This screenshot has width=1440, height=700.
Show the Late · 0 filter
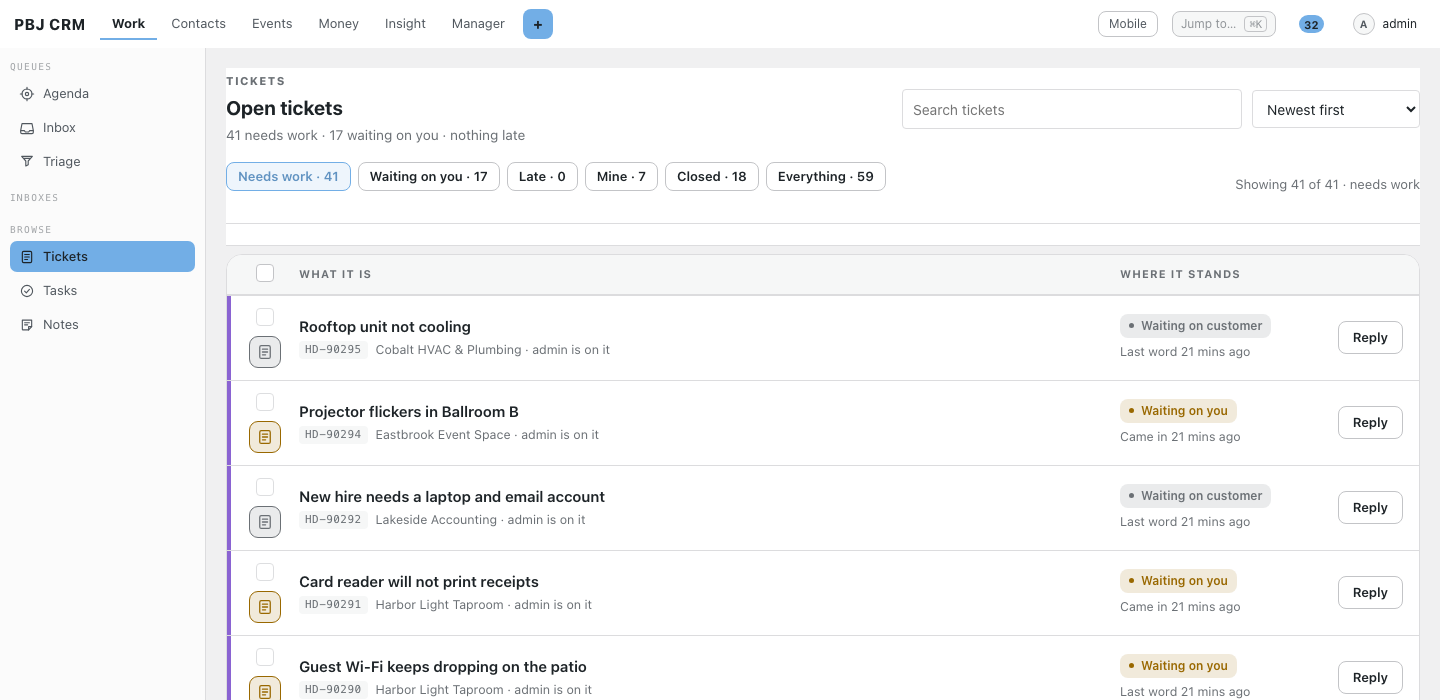tap(542, 177)
